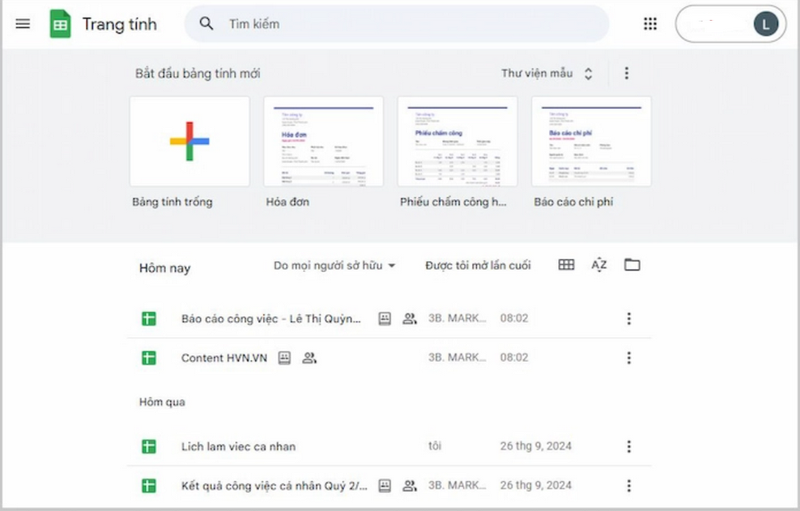Screen dimensions: 800x511
Task: Open the account avatar L
Action: pos(765,24)
